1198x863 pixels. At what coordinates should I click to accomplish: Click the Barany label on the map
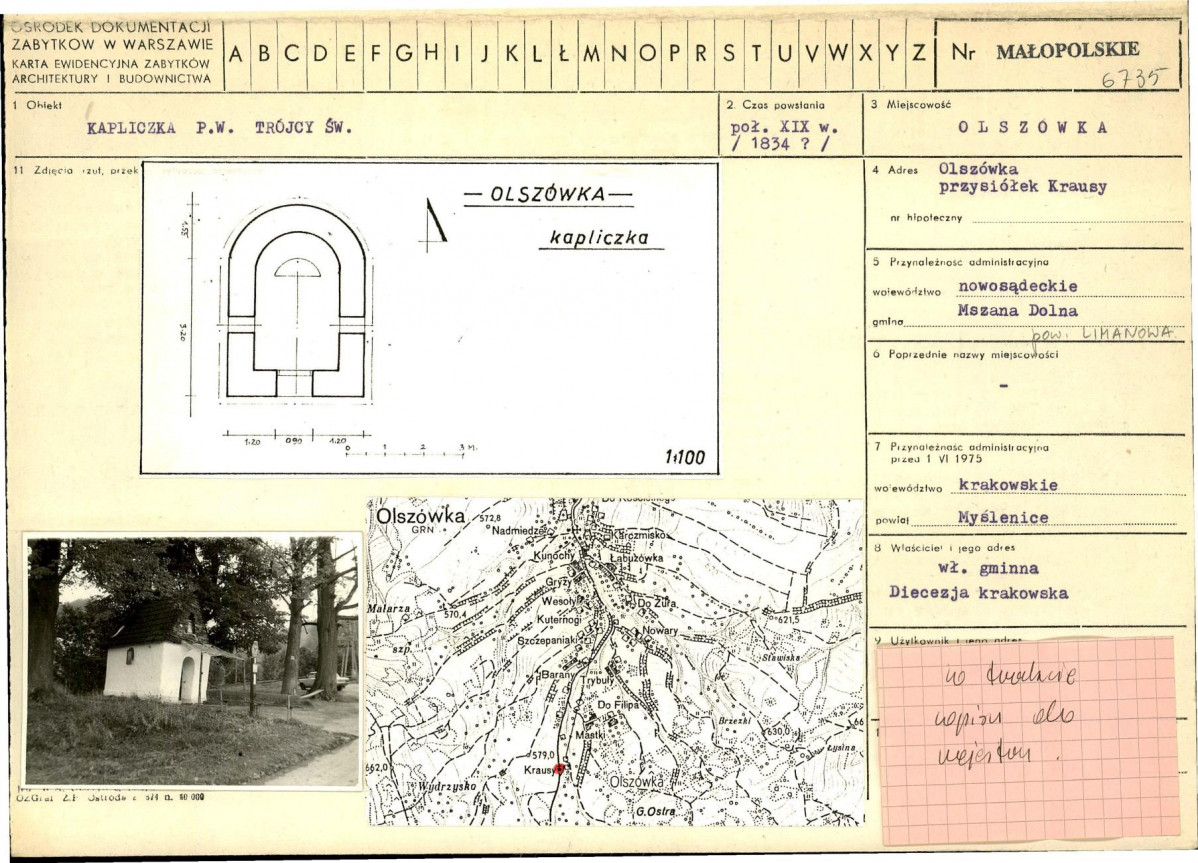557,675
